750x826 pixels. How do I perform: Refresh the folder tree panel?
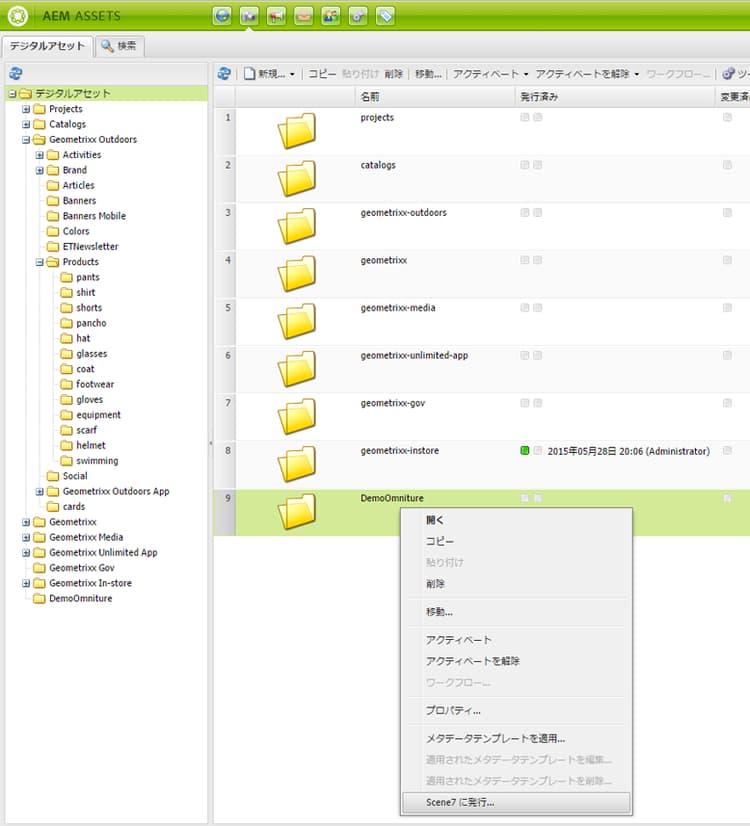tap(16, 73)
